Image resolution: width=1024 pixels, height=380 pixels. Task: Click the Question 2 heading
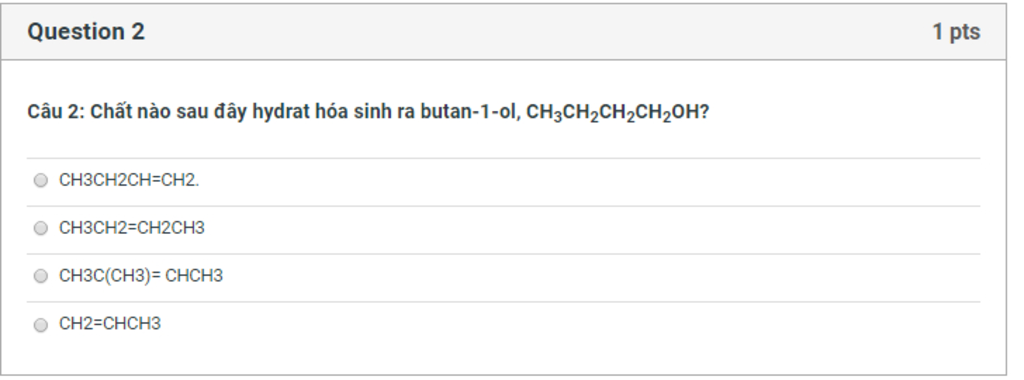[86, 31]
